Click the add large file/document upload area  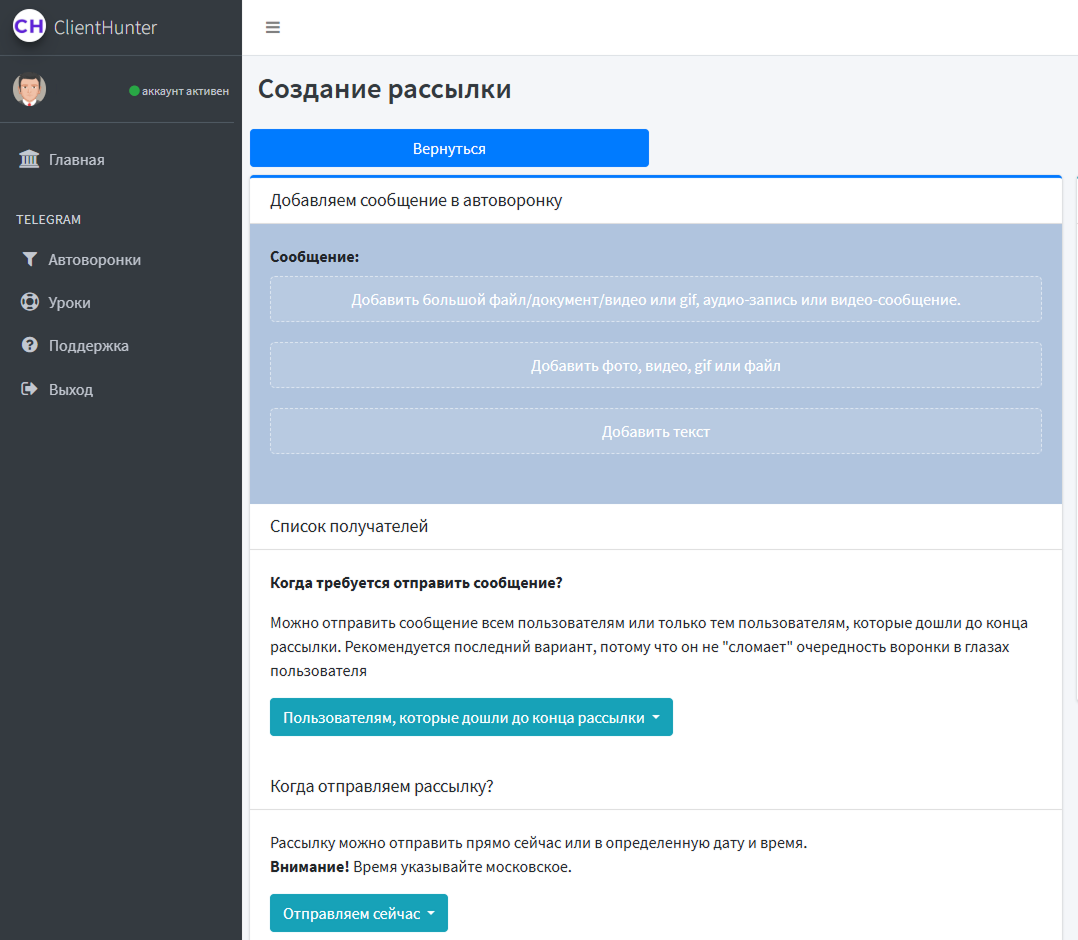[x=655, y=300]
